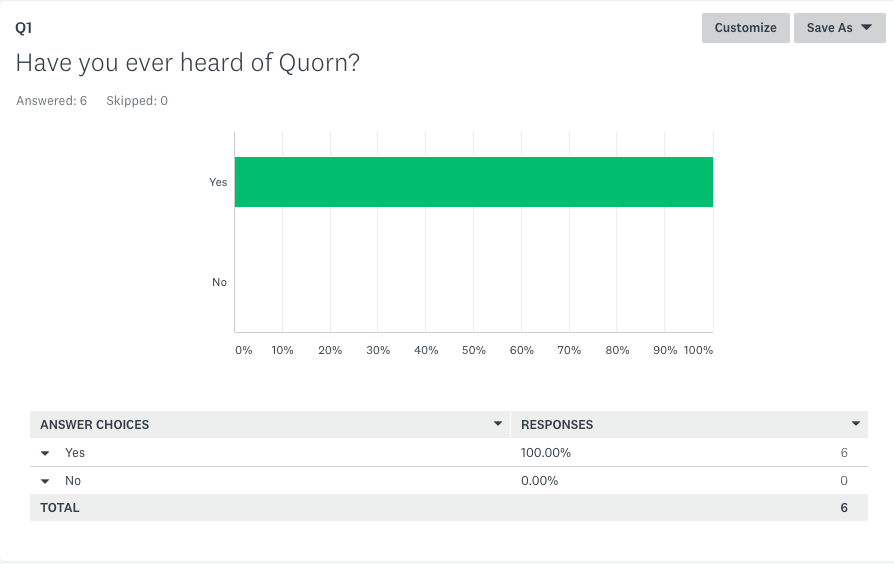Screen dimensions: 894x564
Task: Expand the No answer row arrow
Action: [x=45, y=481]
